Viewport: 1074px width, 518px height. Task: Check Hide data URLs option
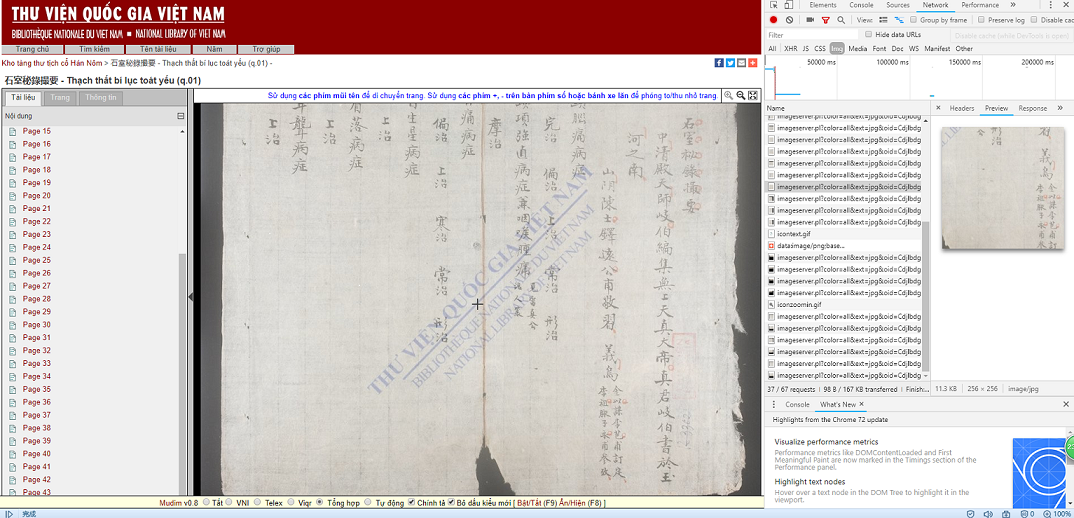click(867, 34)
